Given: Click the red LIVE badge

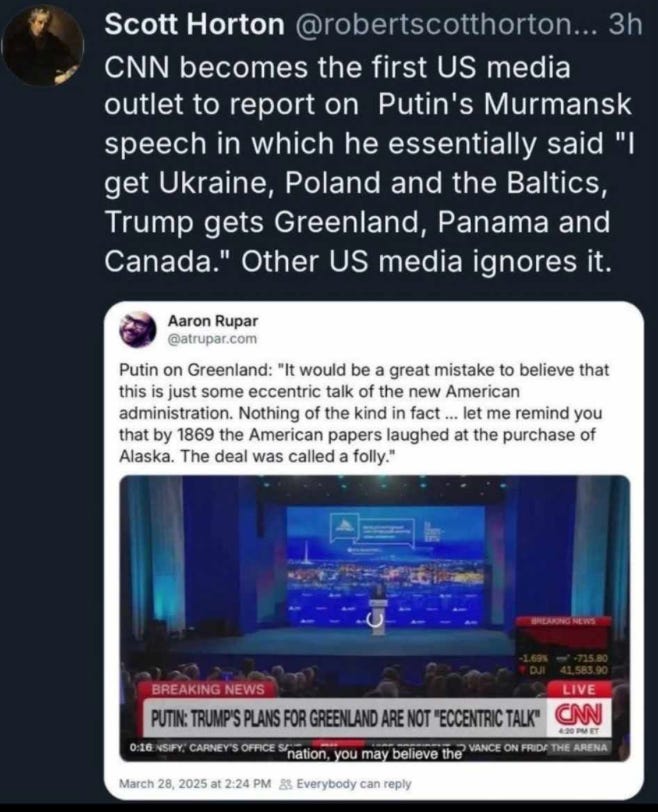Looking at the screenshot, I should (579, 689).
